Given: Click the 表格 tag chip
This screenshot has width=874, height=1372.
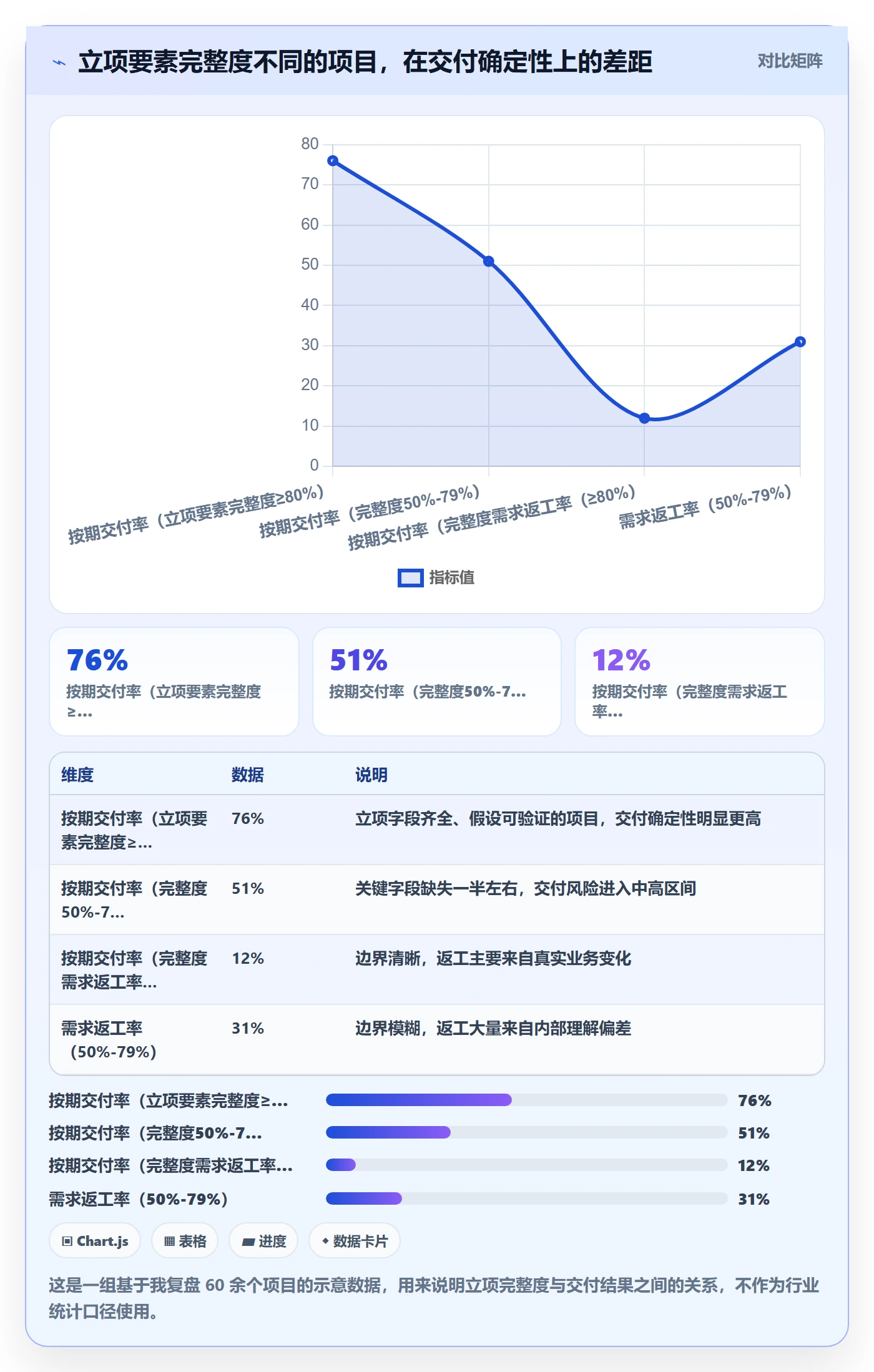Looking at the screenshot, I should [185, 1241].
